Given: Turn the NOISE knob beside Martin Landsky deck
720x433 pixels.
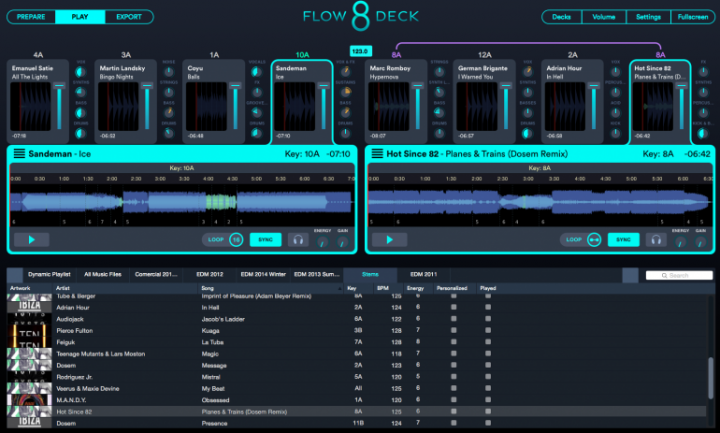Looking at the screenshot, I should [x=169, y=72].
